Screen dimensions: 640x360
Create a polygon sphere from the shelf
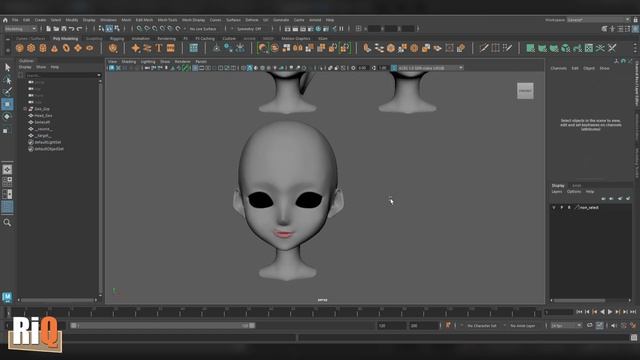coord(20,48)
